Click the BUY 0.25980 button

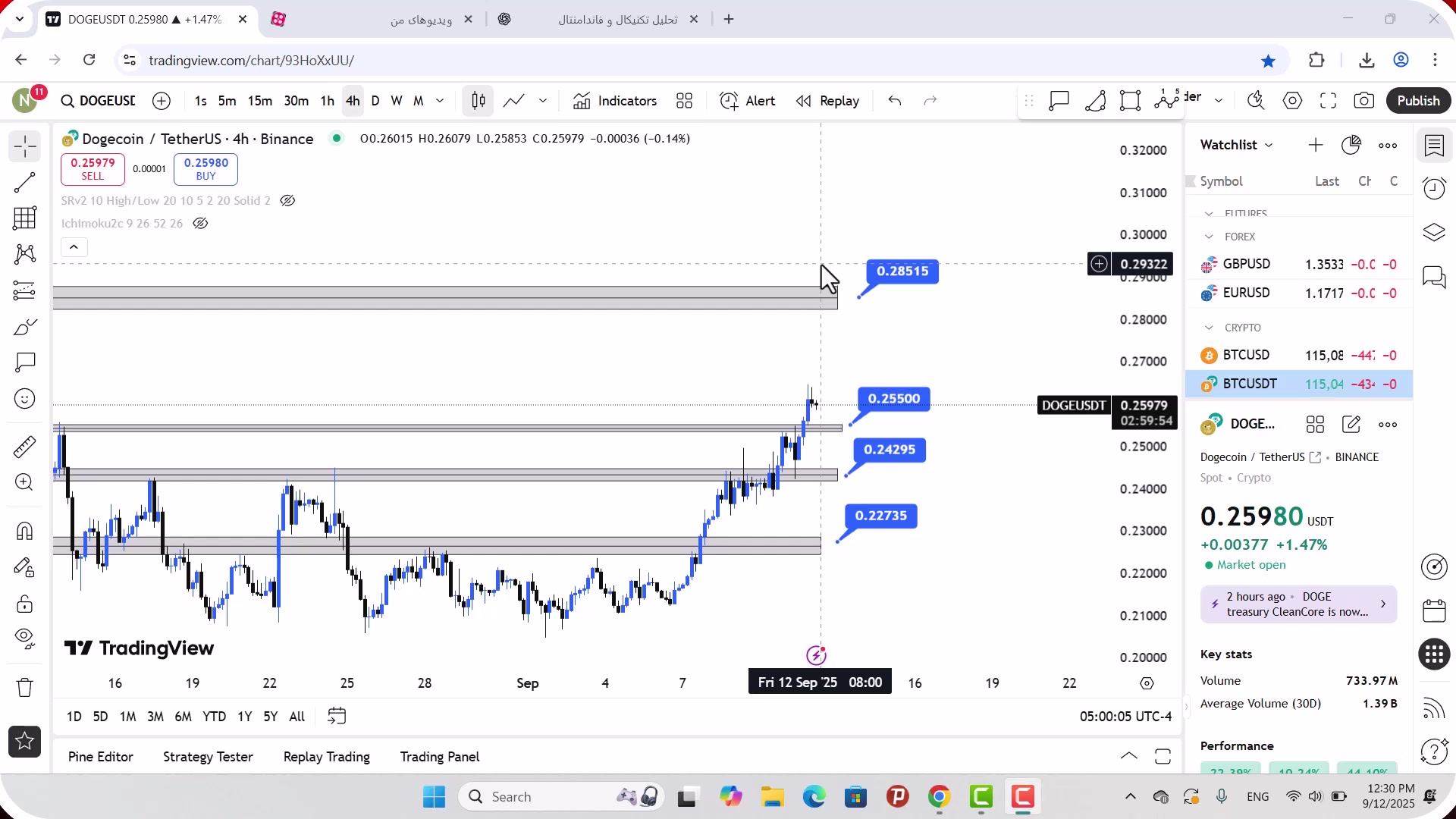206,169
